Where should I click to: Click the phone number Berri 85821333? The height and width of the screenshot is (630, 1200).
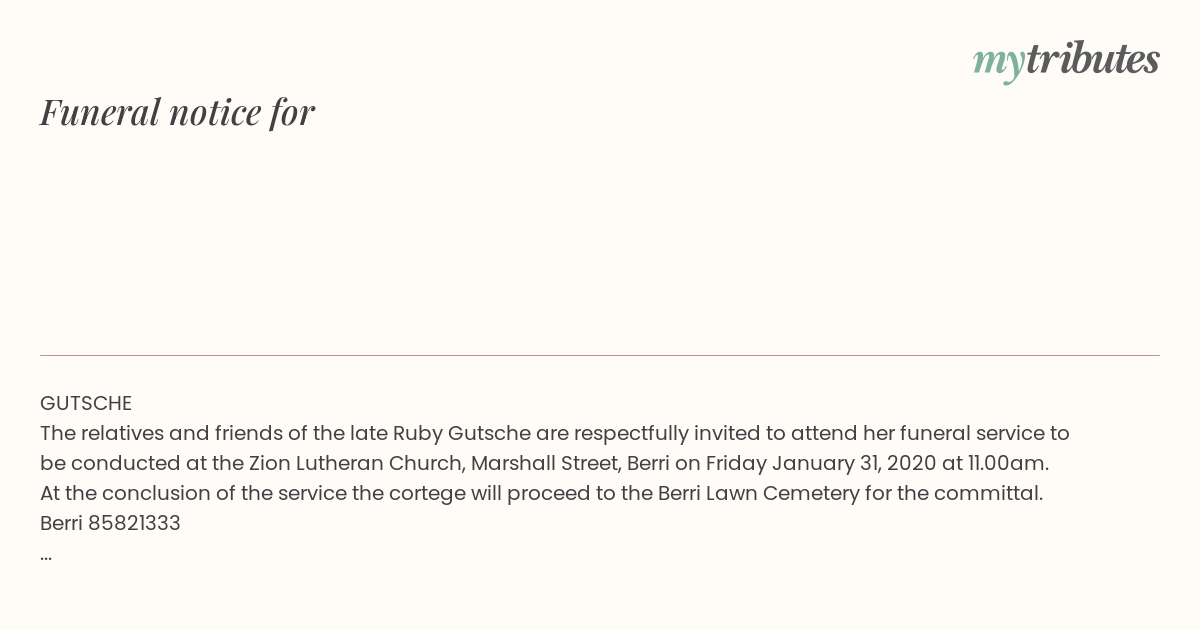110,524
